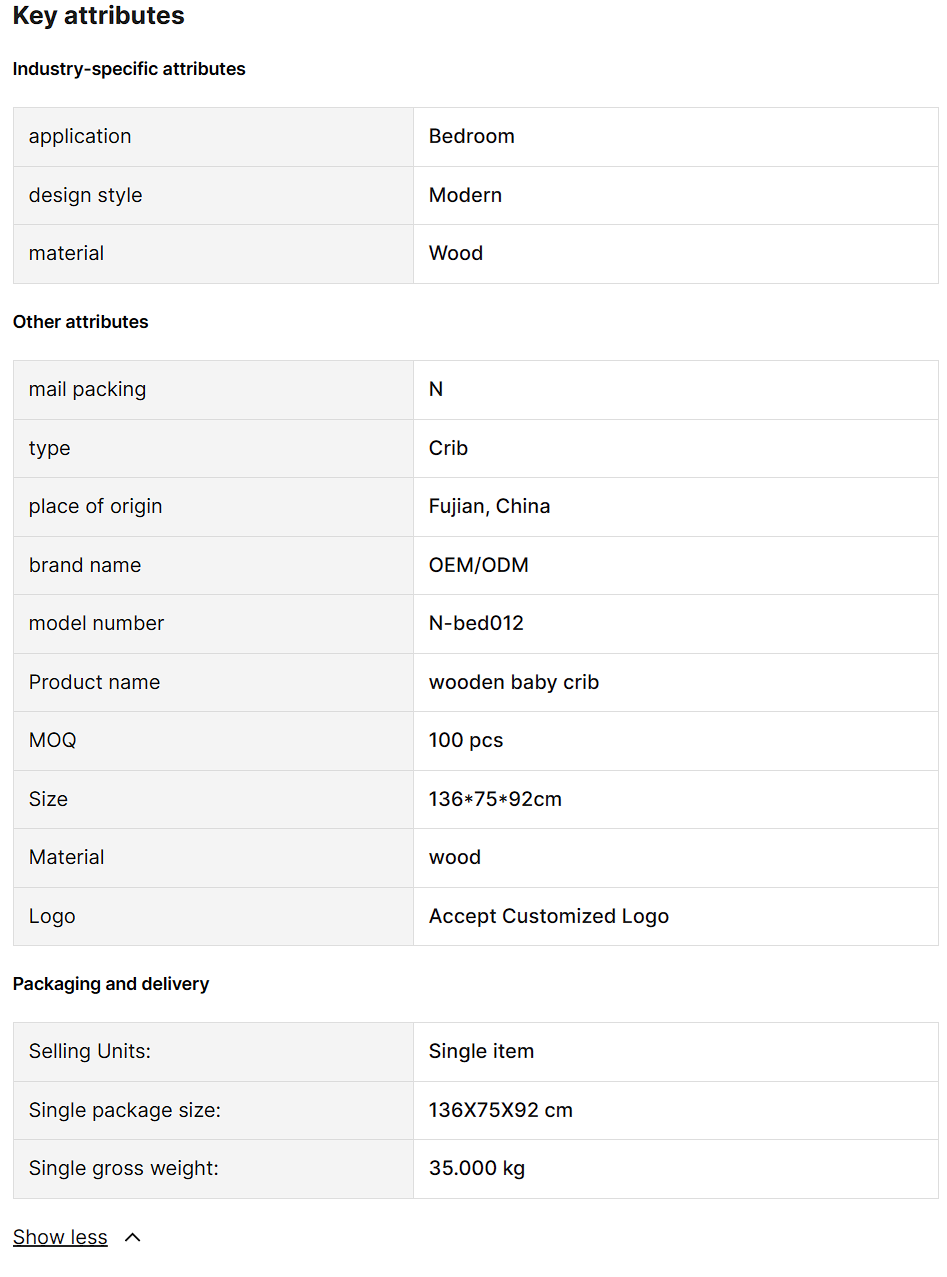Viewport: 947px width, 1277px height.
Task: Click the Show less link
Action: click(60, 1237)
